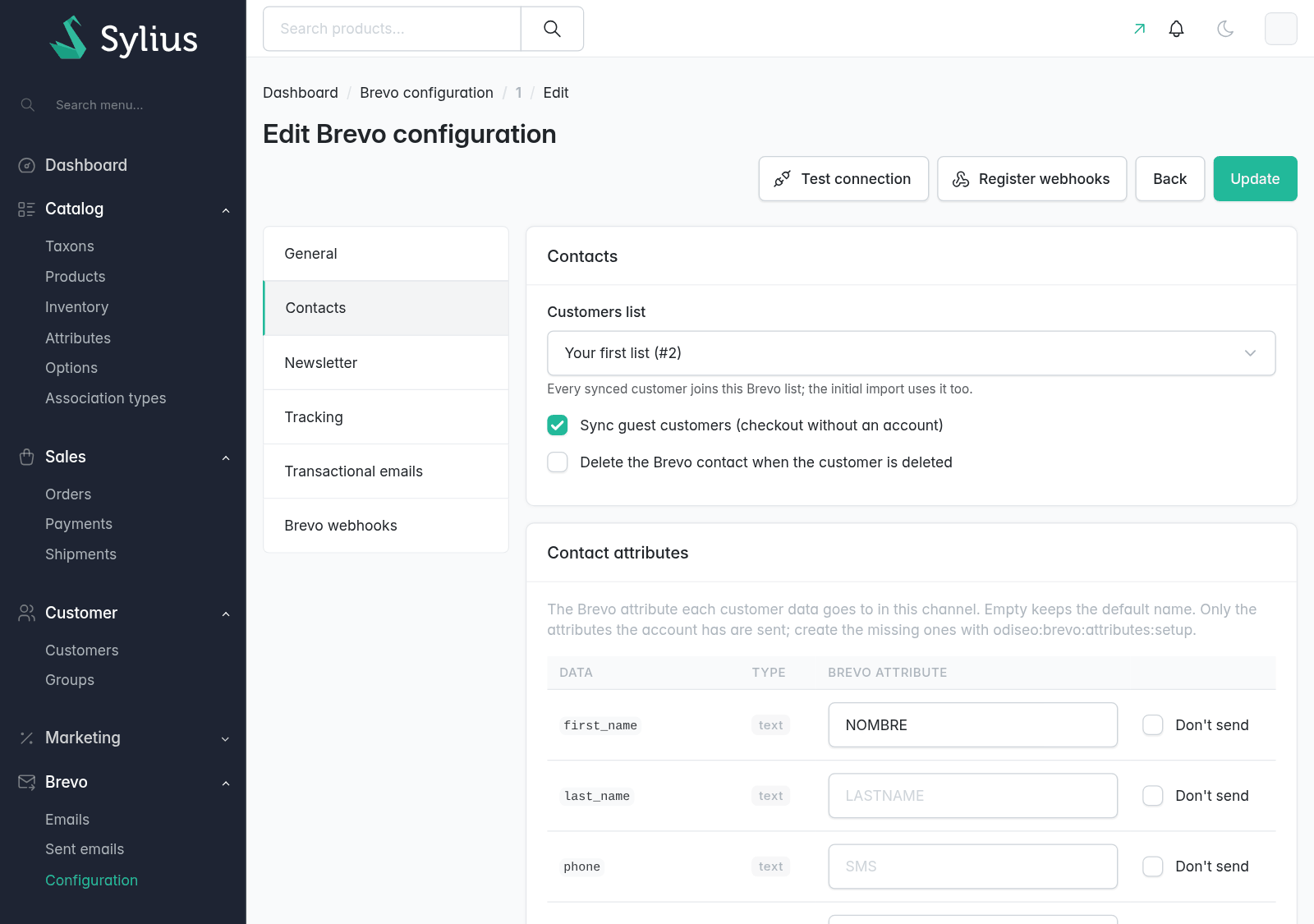Click the Marketing percent icon in sidebar
The width and height of the screenshot is (1314, 924).
pos(26,738)
